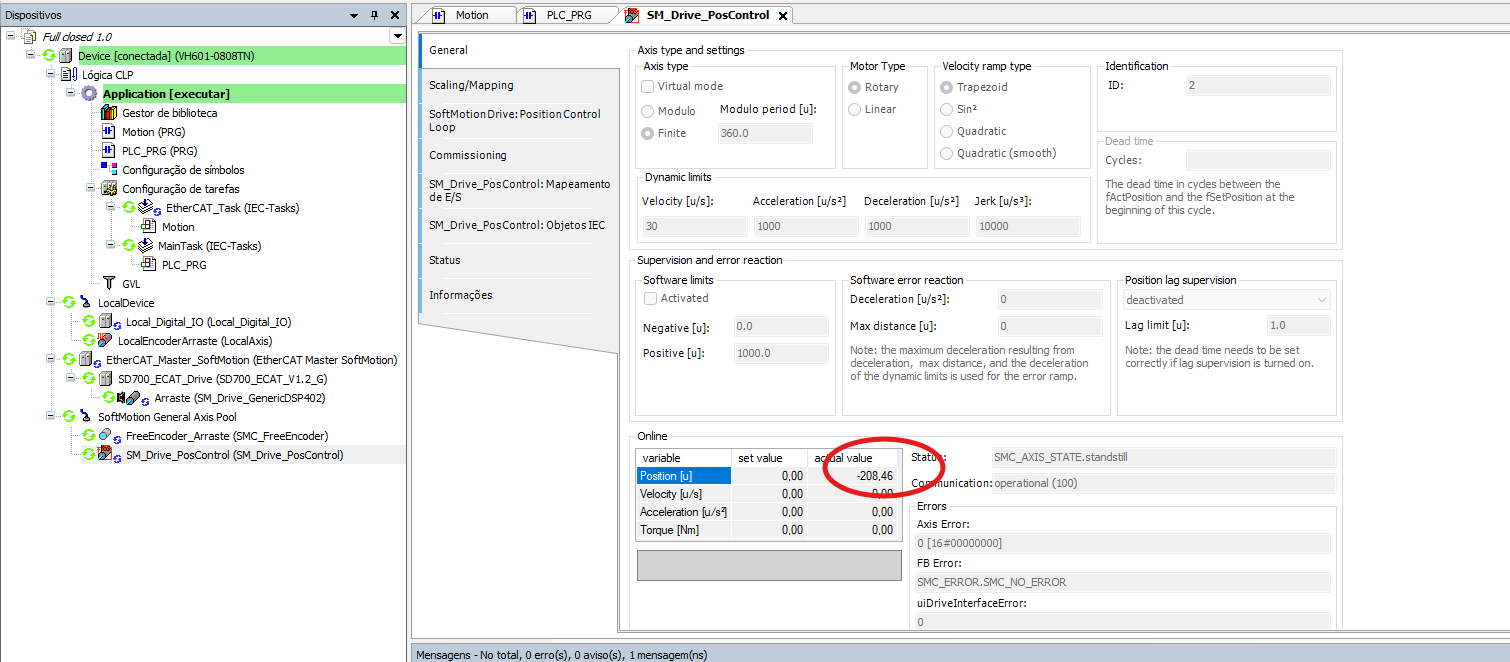The width and height of the screenshot is (1510, 662).
Task: Select the Modulo axis type radio button
Action: [x=648, y=111]
